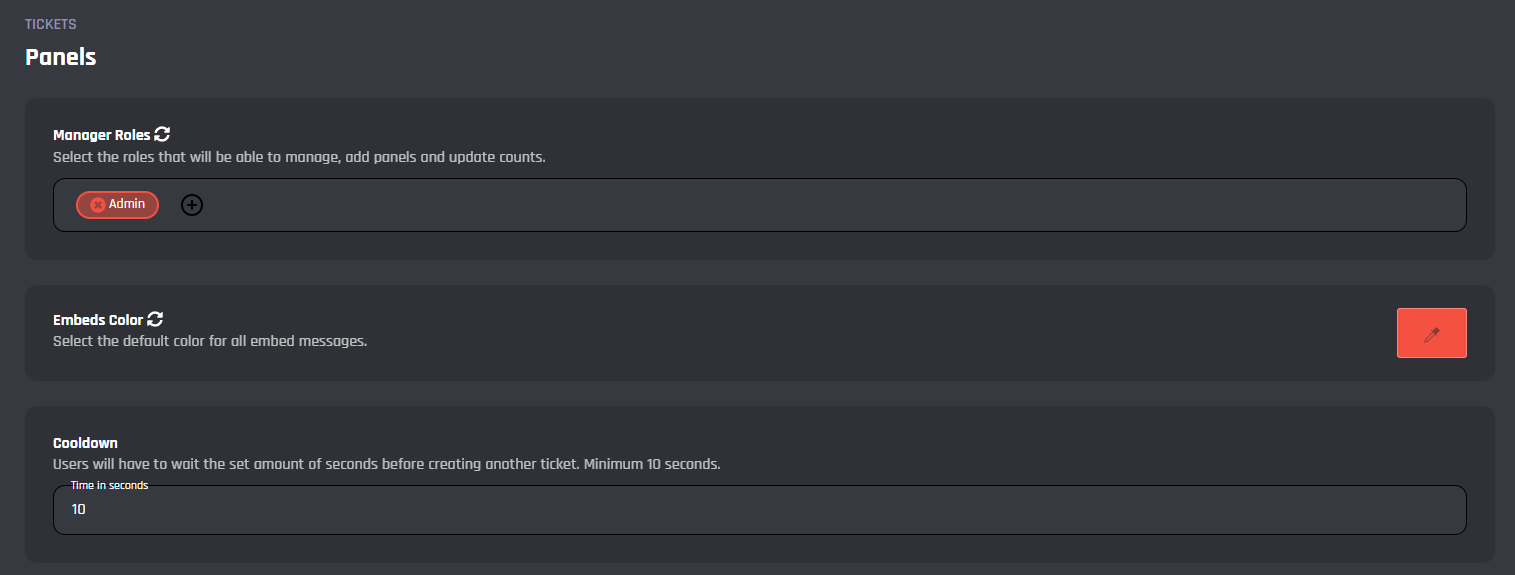1515x575 pixels.
Task: Click the Embeds Color title text
Action: 97,321
